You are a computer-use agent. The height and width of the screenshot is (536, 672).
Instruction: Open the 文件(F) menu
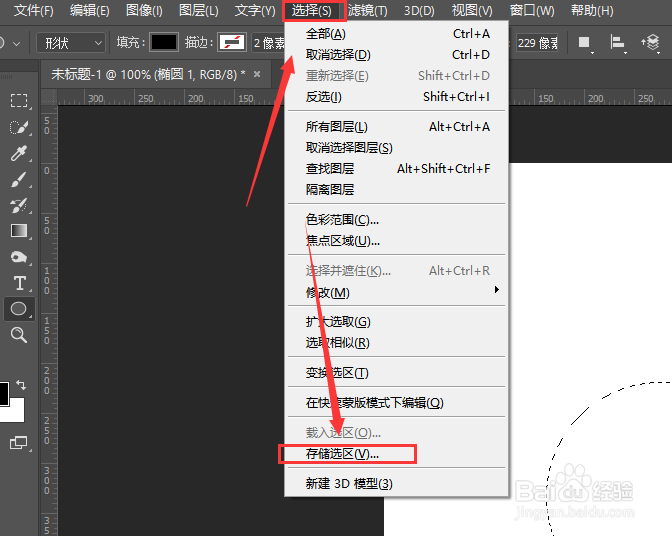pyautogui.click(x=33, y=11)
